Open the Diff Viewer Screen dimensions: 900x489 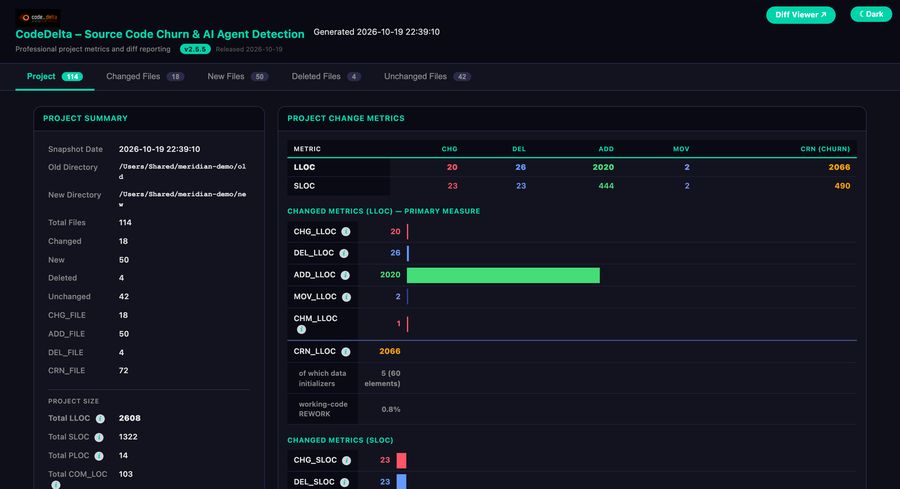click(x=800, y=15)
